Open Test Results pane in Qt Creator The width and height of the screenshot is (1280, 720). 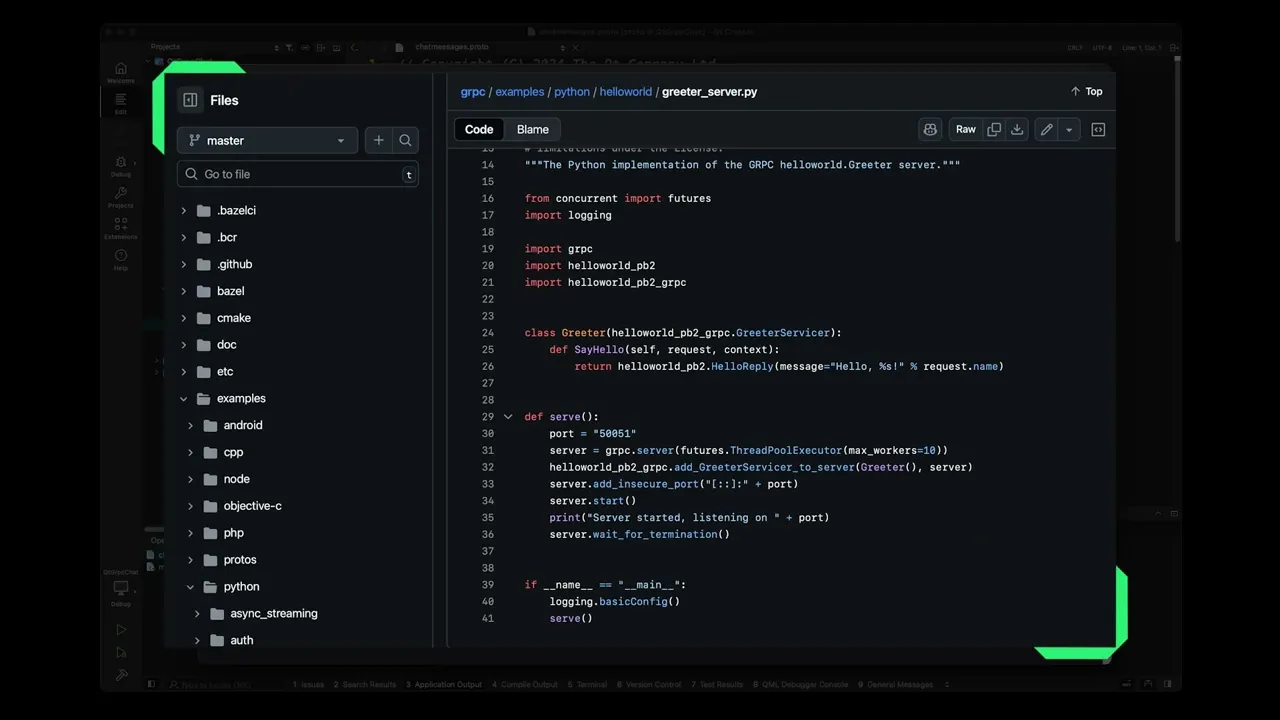pos(719,685)
